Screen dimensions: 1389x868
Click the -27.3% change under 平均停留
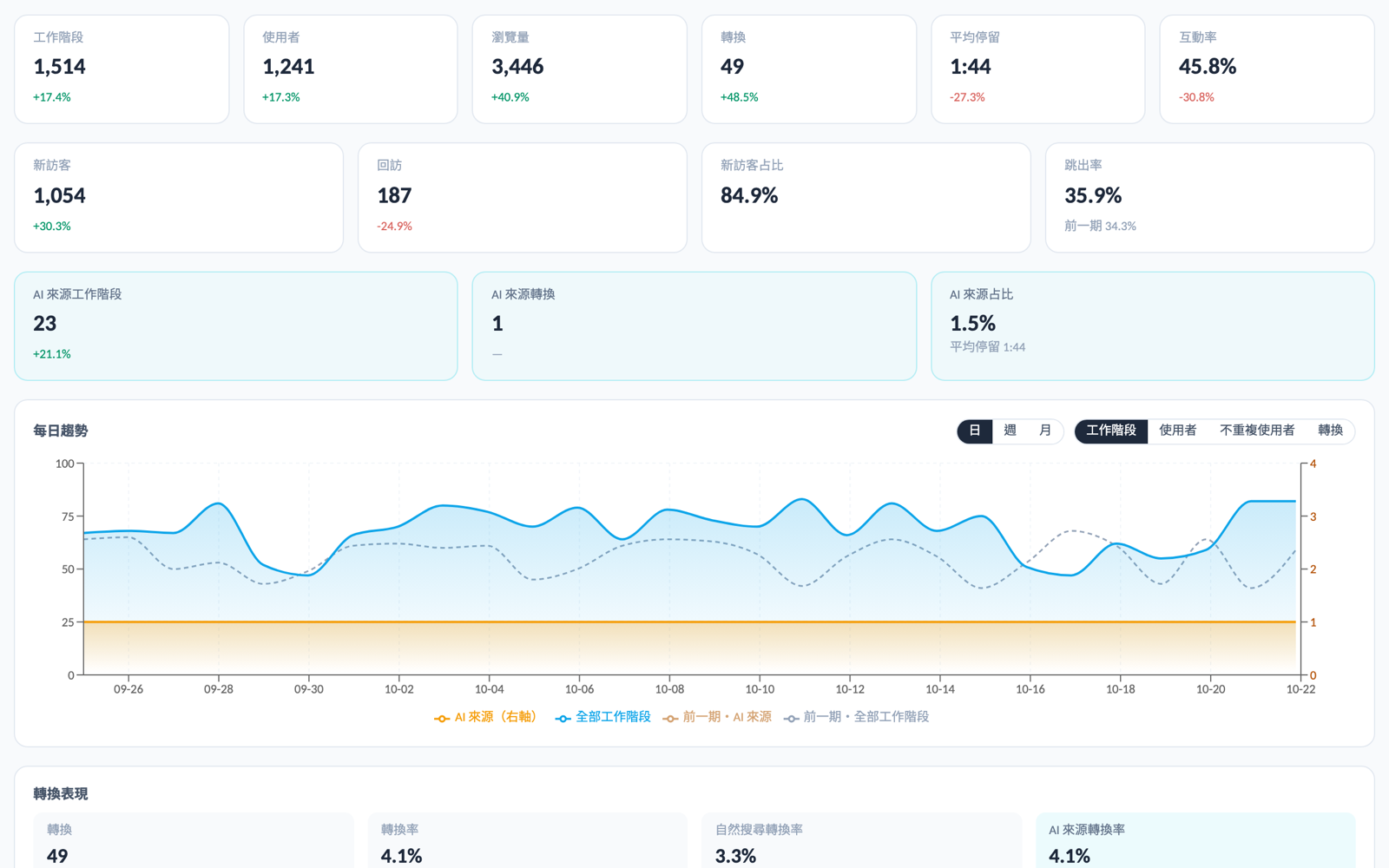click(x=967, y=97)
